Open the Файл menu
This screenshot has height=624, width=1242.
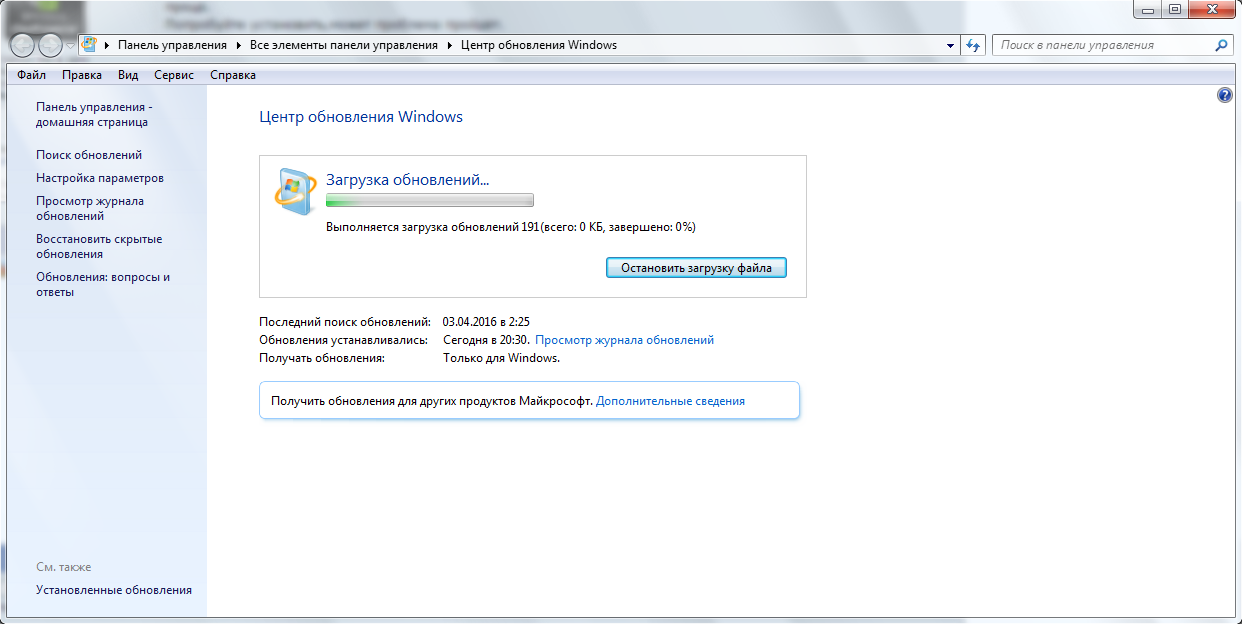click(31, 75)
